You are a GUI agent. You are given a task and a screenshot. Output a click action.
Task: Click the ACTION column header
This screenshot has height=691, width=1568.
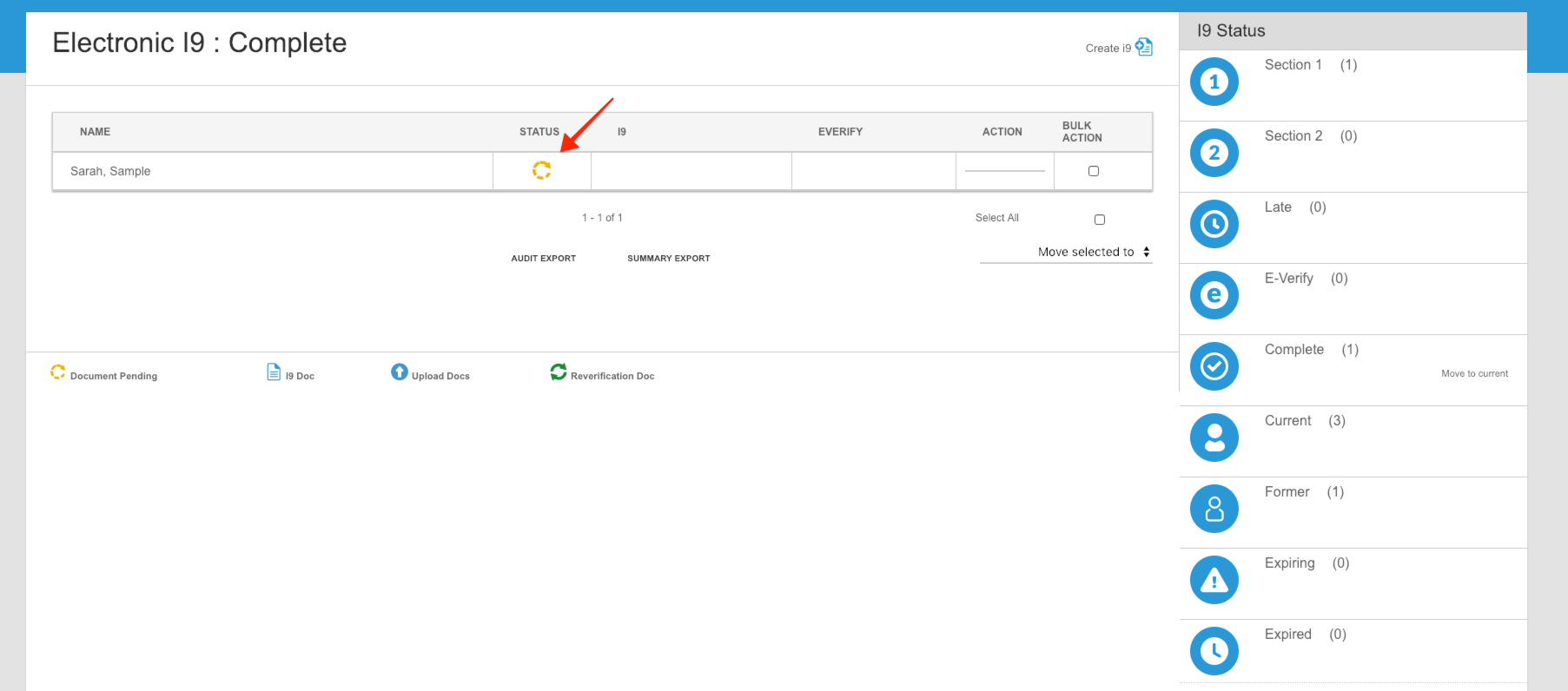pos(1002,132)
